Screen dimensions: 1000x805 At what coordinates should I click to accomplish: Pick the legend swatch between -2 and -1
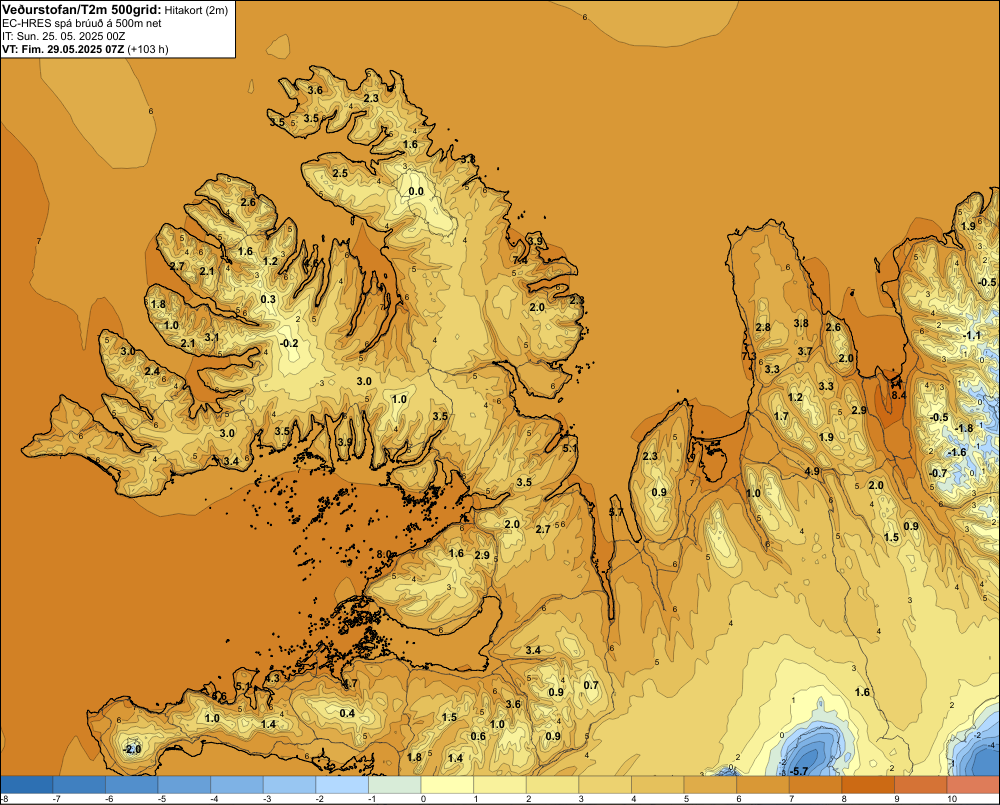[x=342, y=785]
